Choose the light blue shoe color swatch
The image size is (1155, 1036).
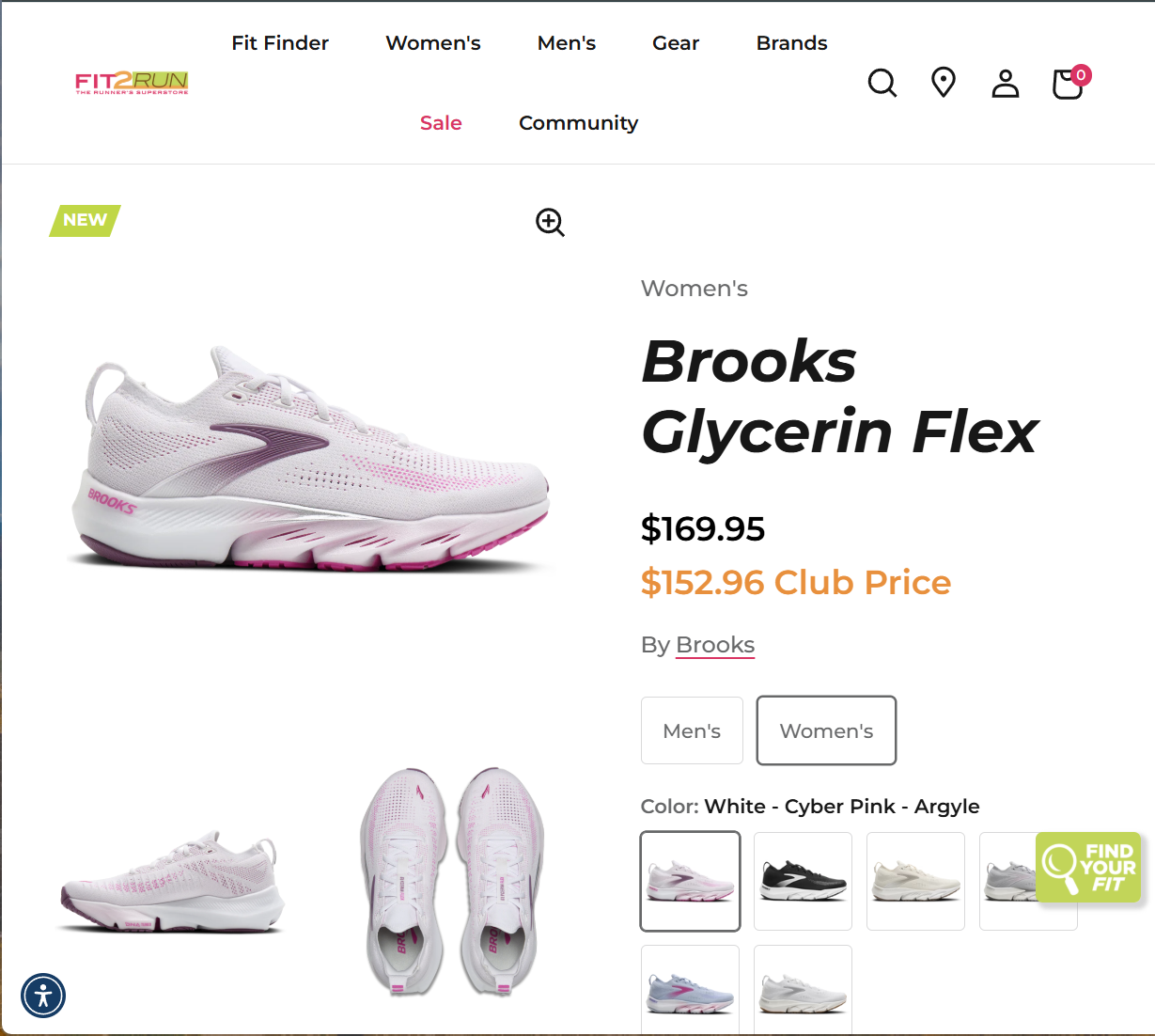click(690, 990)
